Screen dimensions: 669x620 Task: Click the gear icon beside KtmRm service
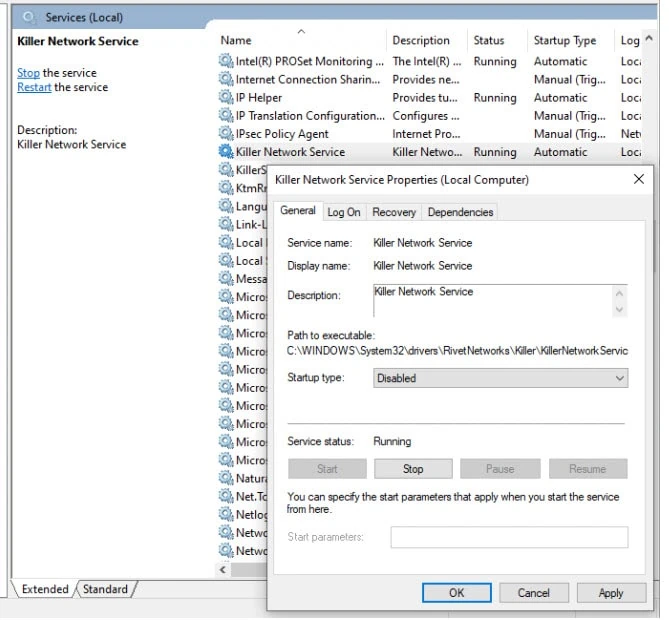[x=226, y=188]
